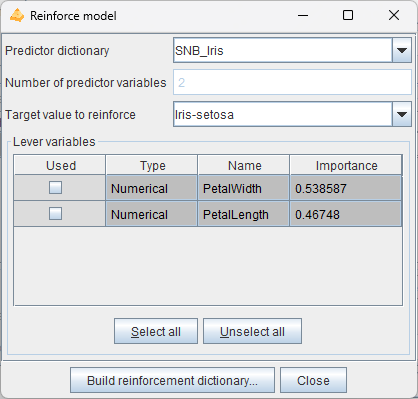This screenshot has height=399, width=418.
Task: Click the Number of predictor variables field
Action: [x=292, y=82]
